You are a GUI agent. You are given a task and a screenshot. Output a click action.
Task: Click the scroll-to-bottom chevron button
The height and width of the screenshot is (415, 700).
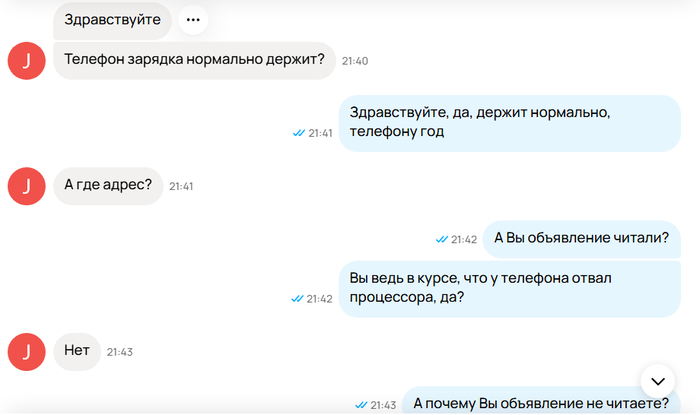tap(657, 381)
